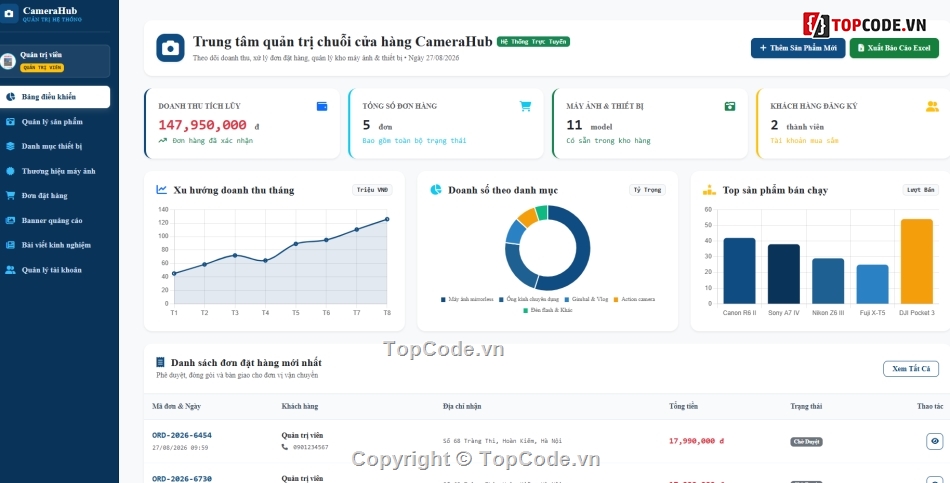Click the CameraHub logo camera icon
The width and height of the screenshot is (950, 483).
pos(8,13)
